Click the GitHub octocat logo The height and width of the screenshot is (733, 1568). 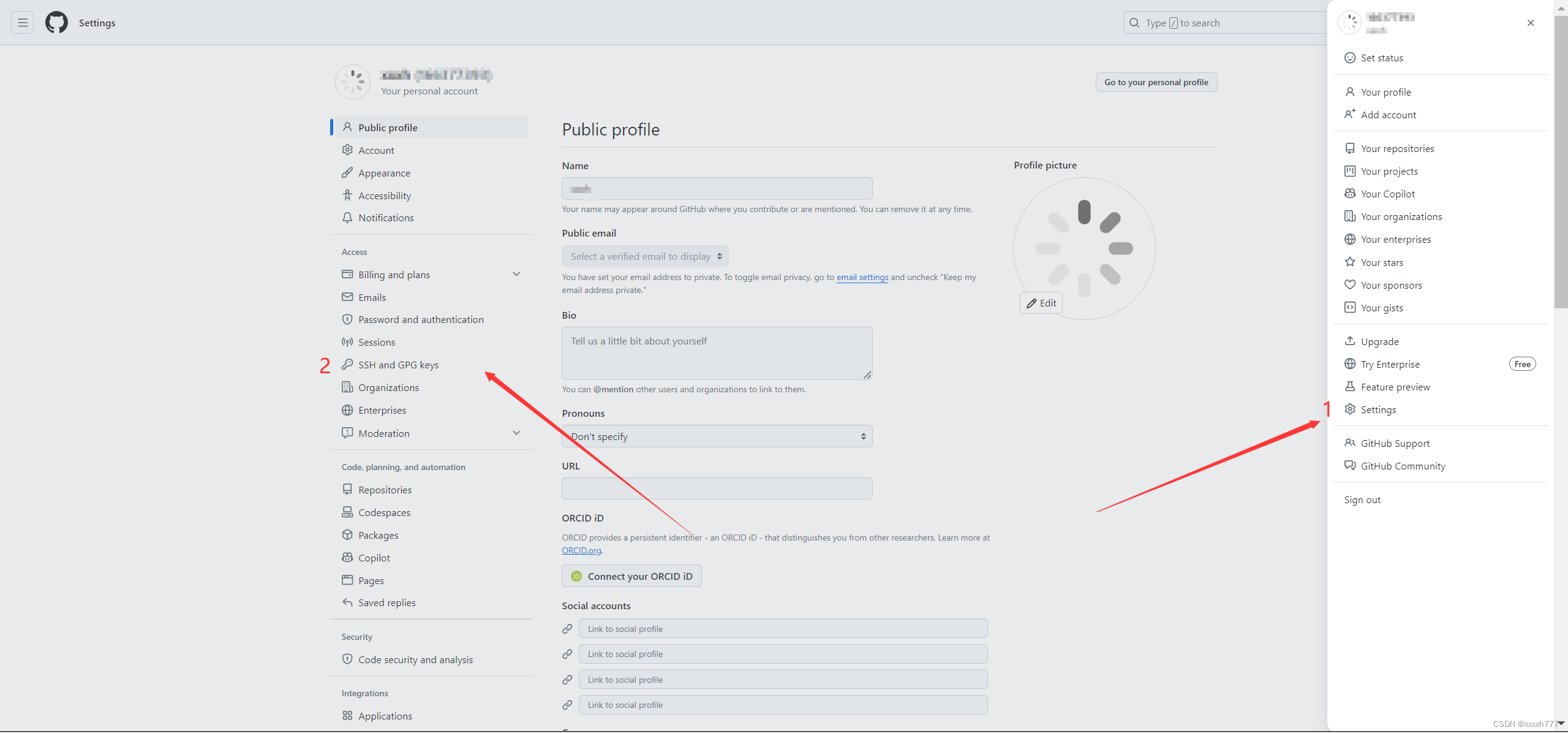click(56, 23)
